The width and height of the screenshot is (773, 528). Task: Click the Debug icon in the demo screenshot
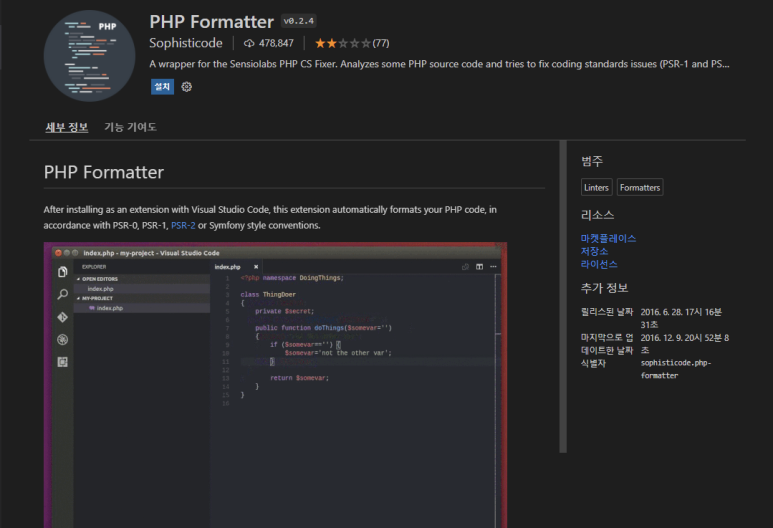[63, 340]
